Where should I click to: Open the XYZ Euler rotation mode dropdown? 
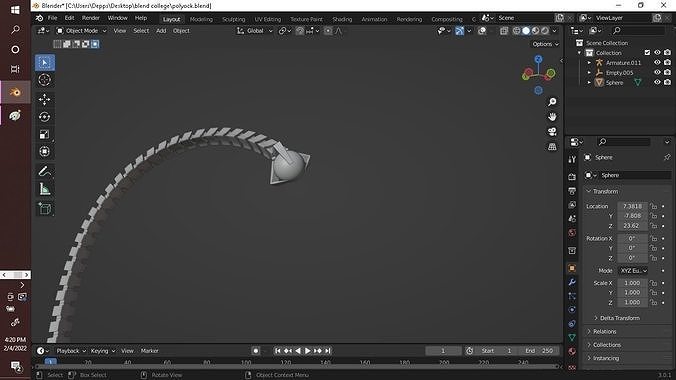tap(633, 270)
